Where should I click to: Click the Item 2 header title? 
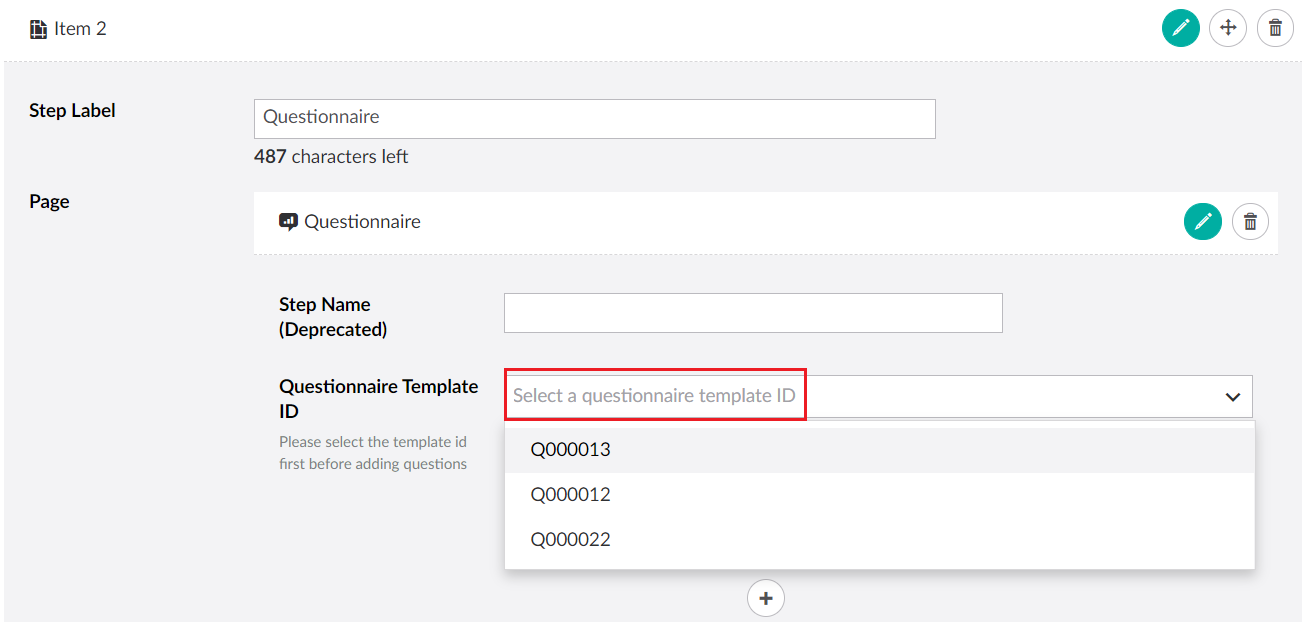[80, 29]
